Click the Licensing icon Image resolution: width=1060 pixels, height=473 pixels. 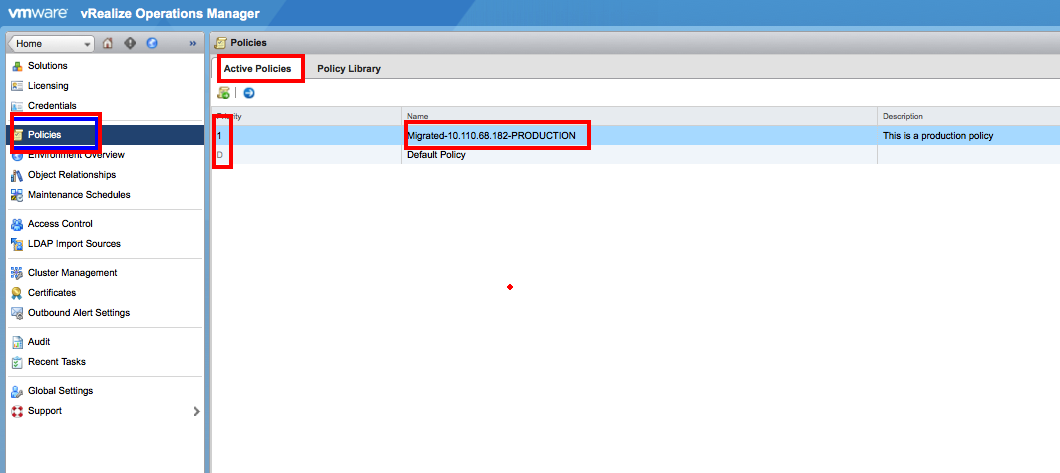coord(18,86)
